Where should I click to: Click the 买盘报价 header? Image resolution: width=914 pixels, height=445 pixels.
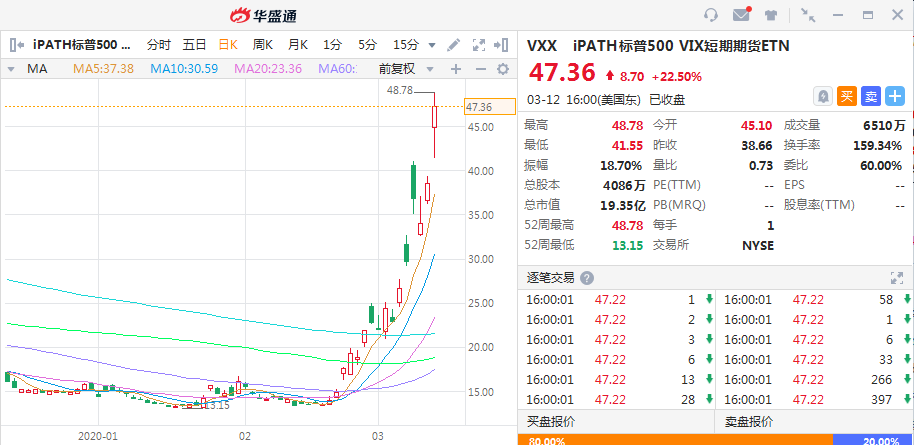click(x=551, y=422)
